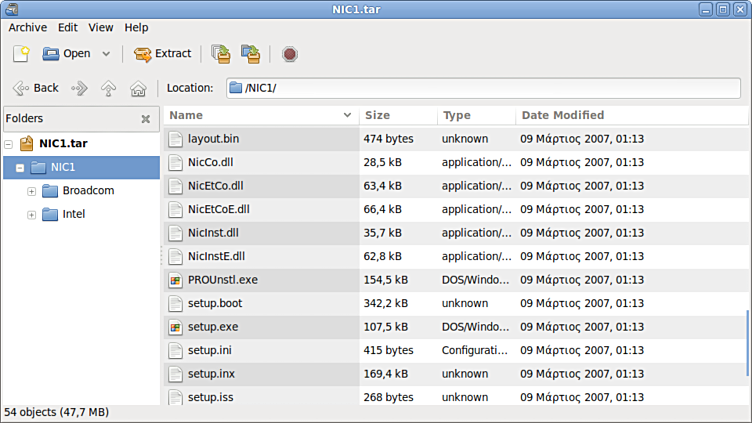Click the home folder icon
Screen dimensions: 752x423
tap(138, 88)
